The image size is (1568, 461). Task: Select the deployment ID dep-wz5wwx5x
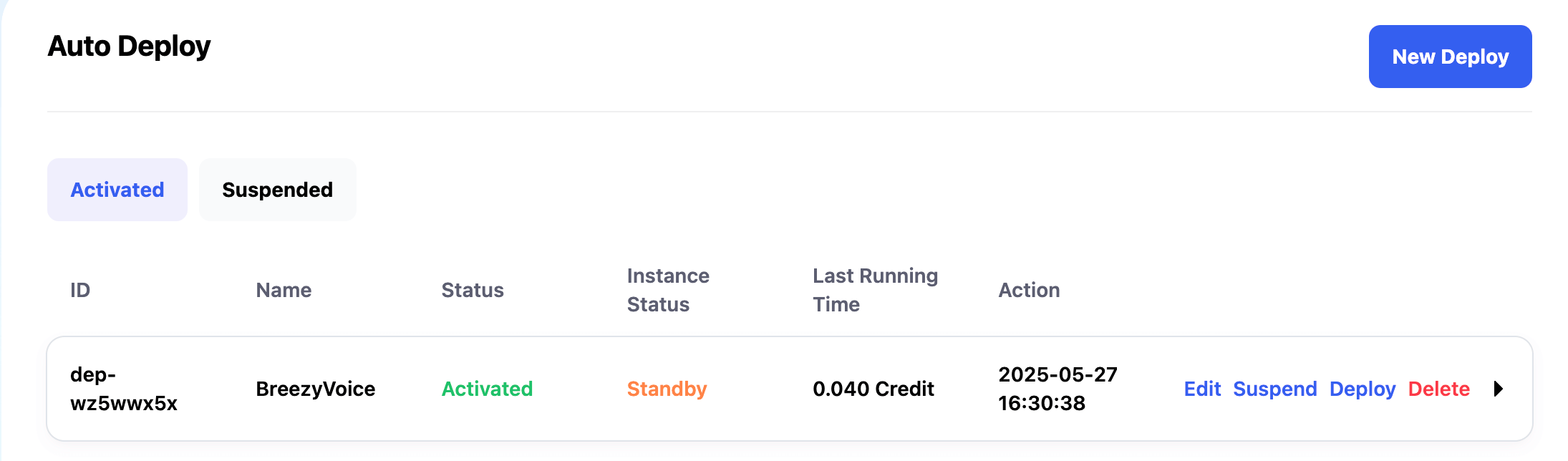(123, 389)
